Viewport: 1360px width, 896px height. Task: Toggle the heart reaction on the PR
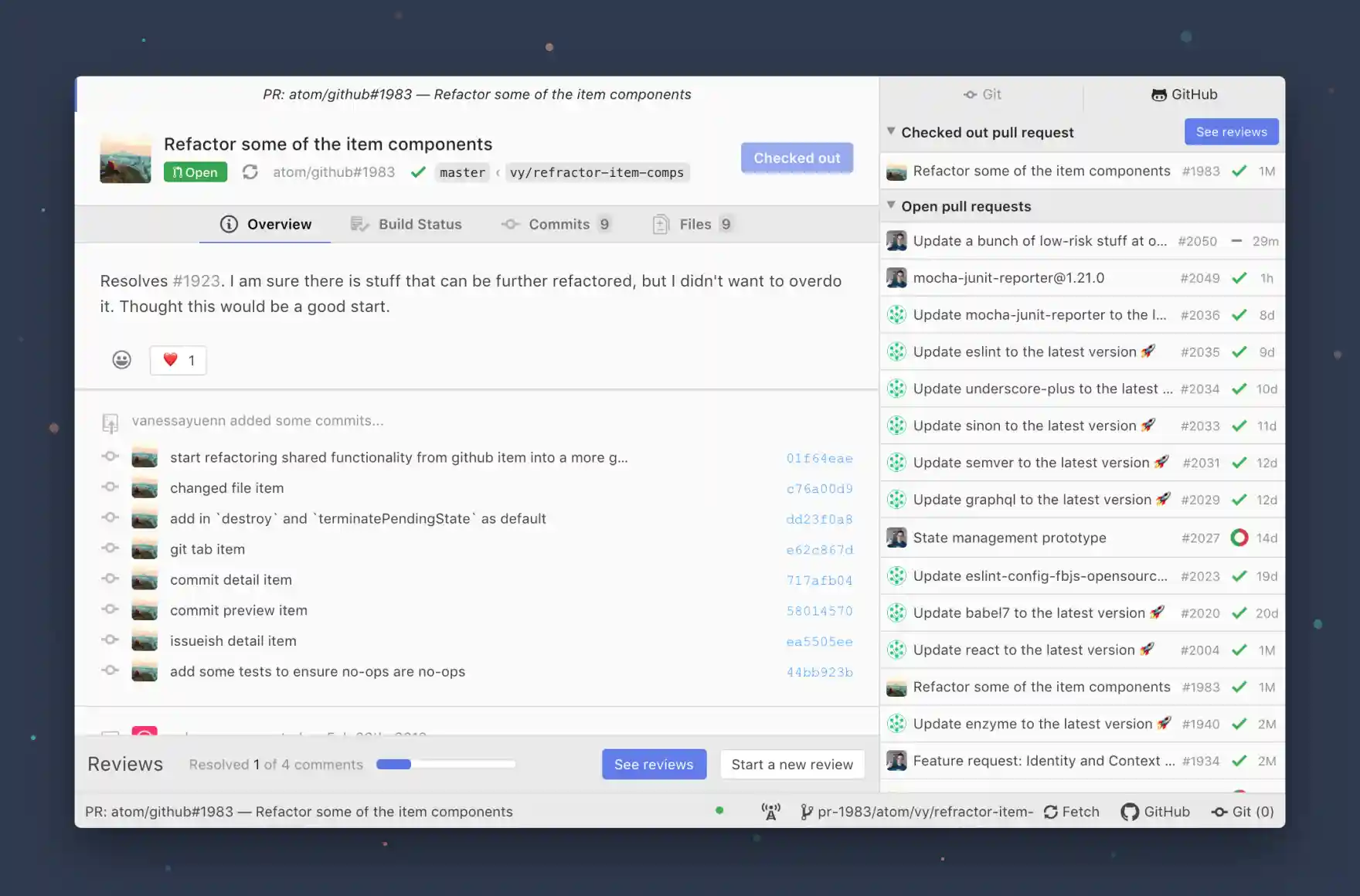(x=178, y=360)
